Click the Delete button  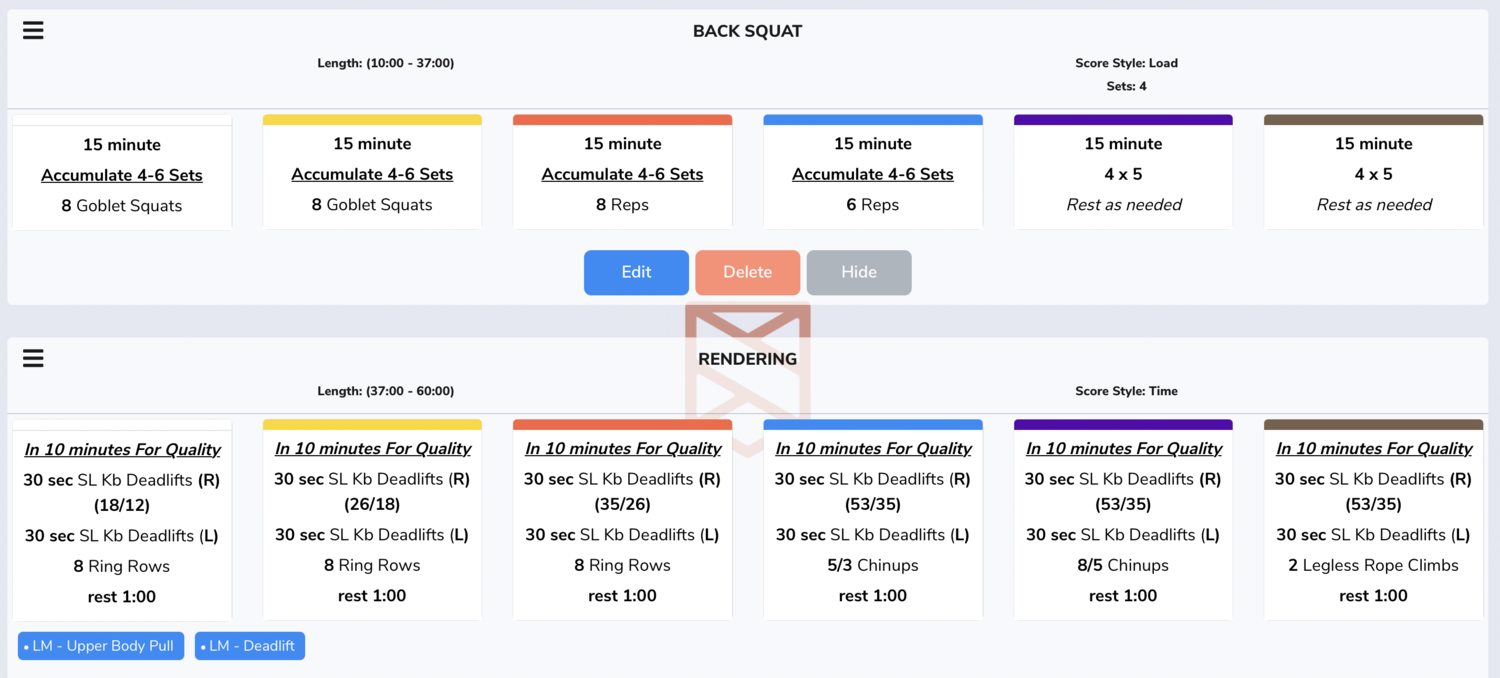(748, 272)
